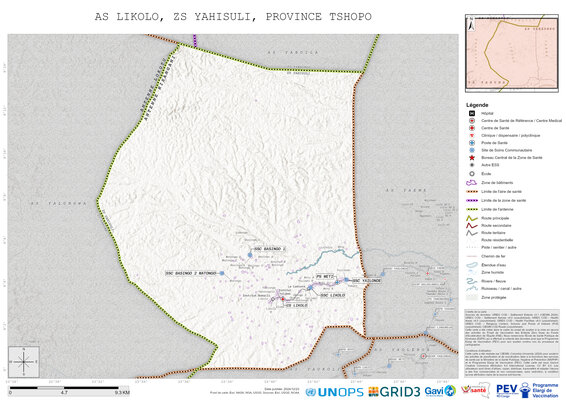This screenshot has width=566, height=400.
Task: Click the map title AS LIKOLO, ZS YAHISULI
Action: pos(233,17)
